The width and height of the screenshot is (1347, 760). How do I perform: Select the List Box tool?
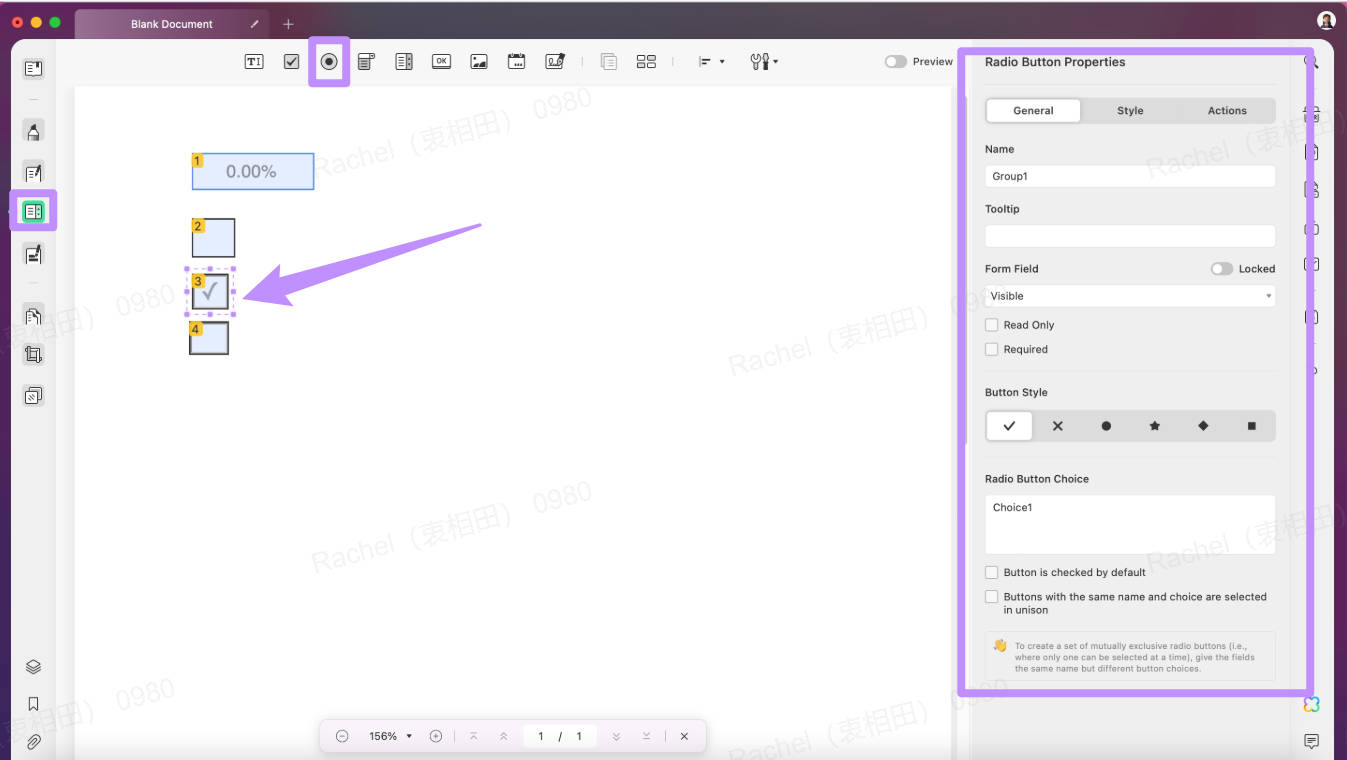(x=404, y=61)
